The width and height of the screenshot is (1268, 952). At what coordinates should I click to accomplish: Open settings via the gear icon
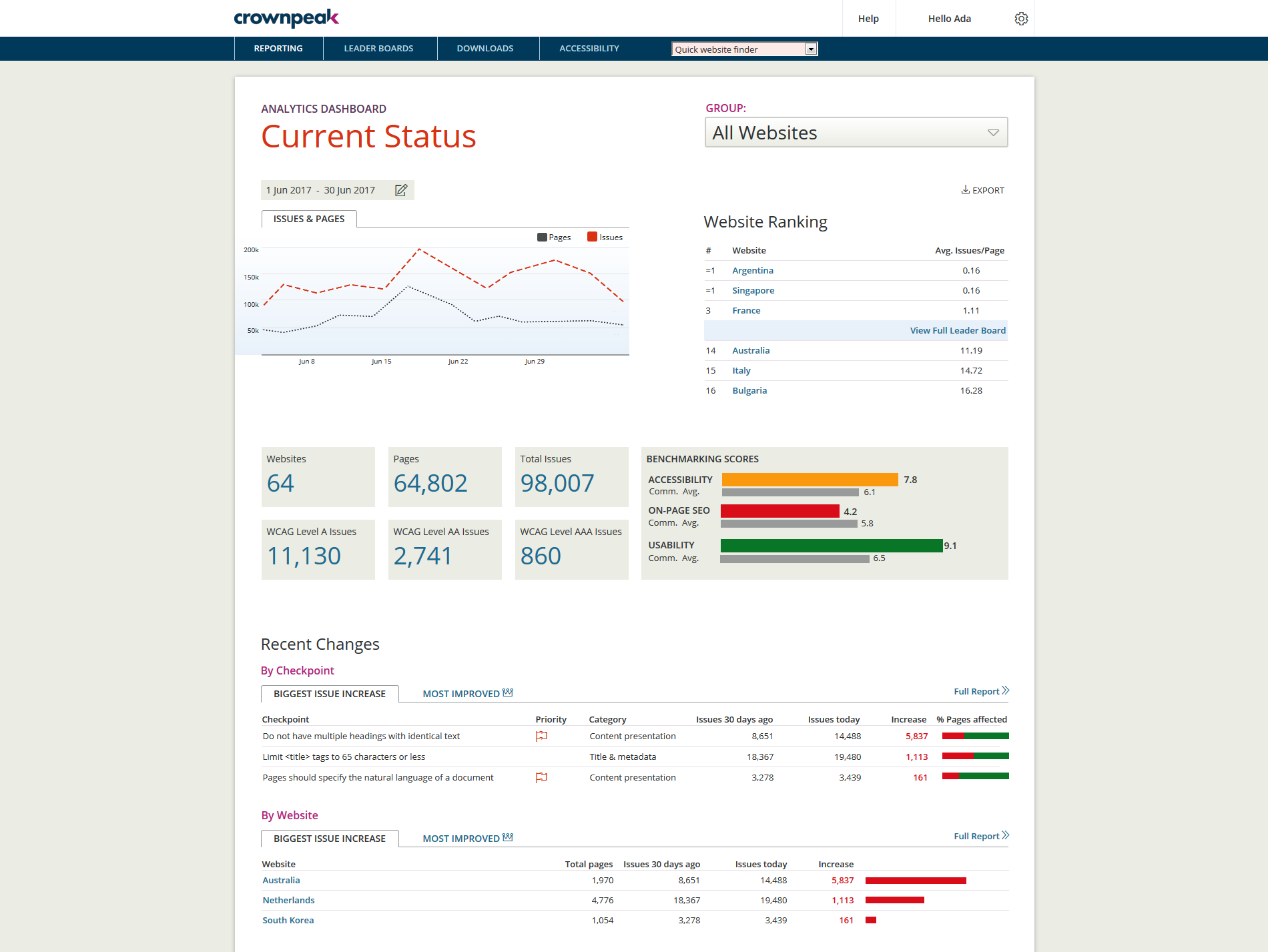coord(1021,19)
